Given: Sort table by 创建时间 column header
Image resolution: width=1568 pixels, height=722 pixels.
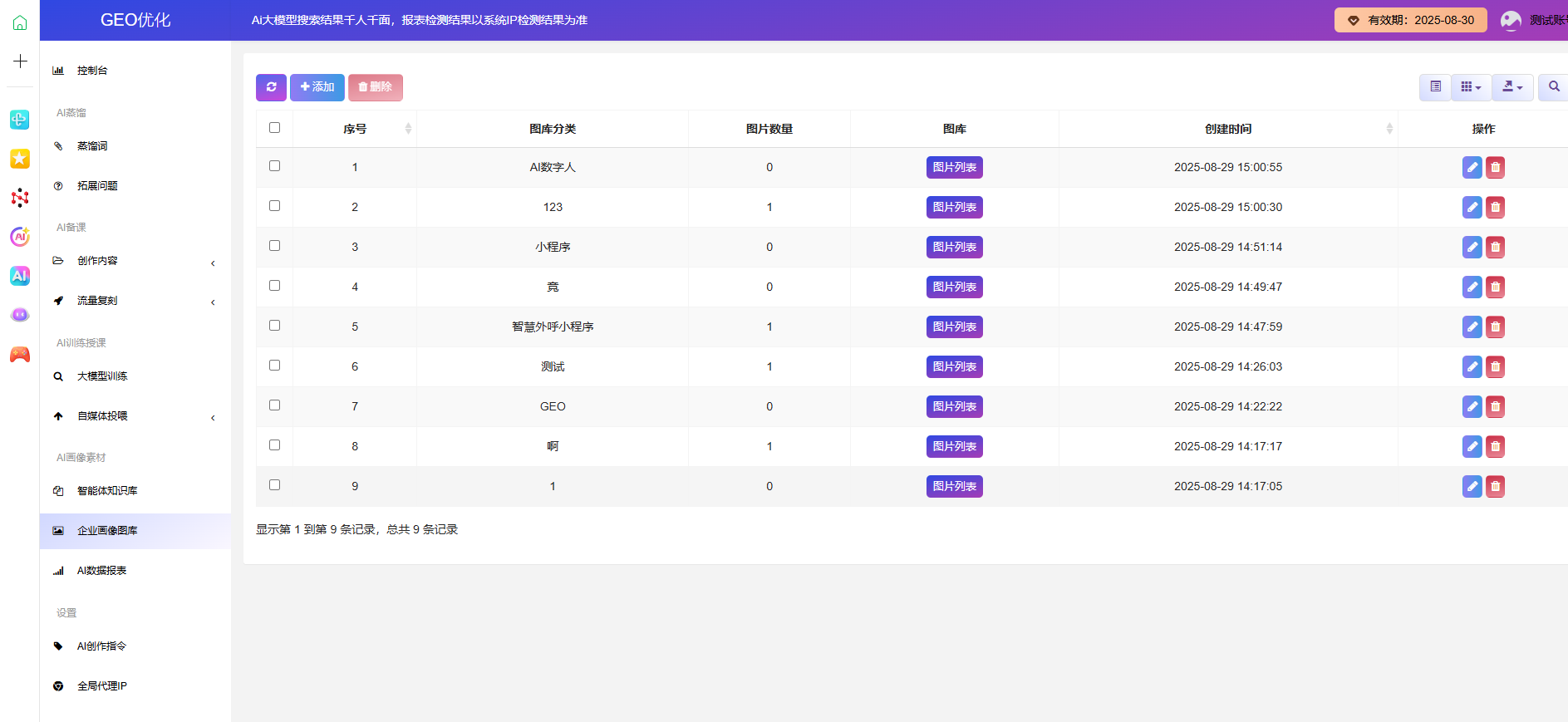Looking at the screenshot, I should [x=1227, y=129].
